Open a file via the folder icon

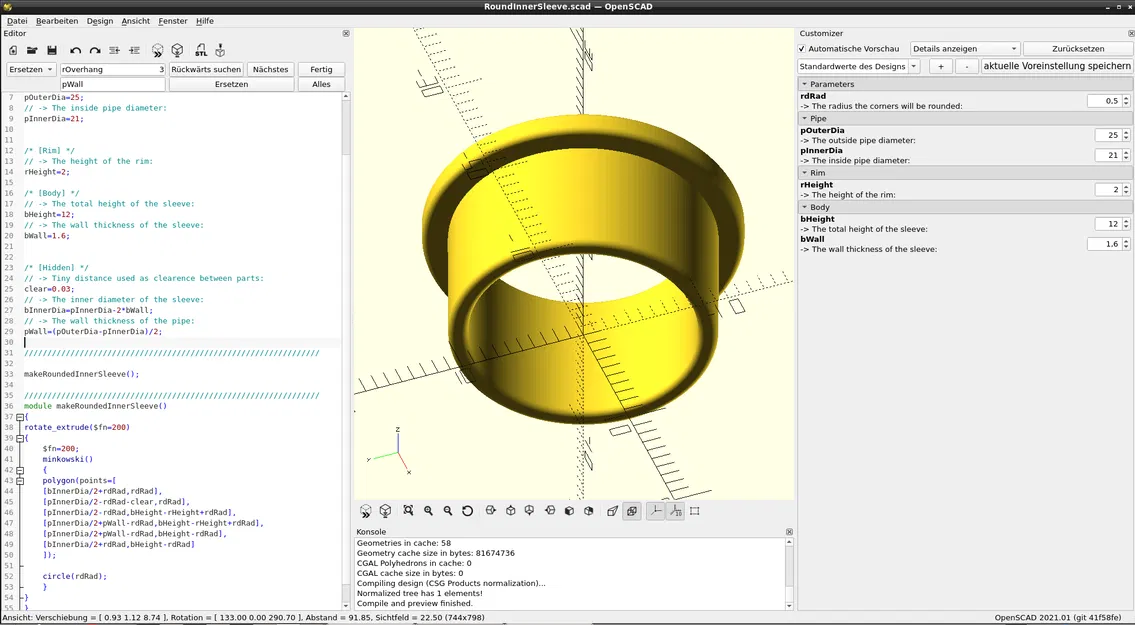pyautogui.click(x=33, y=49)
